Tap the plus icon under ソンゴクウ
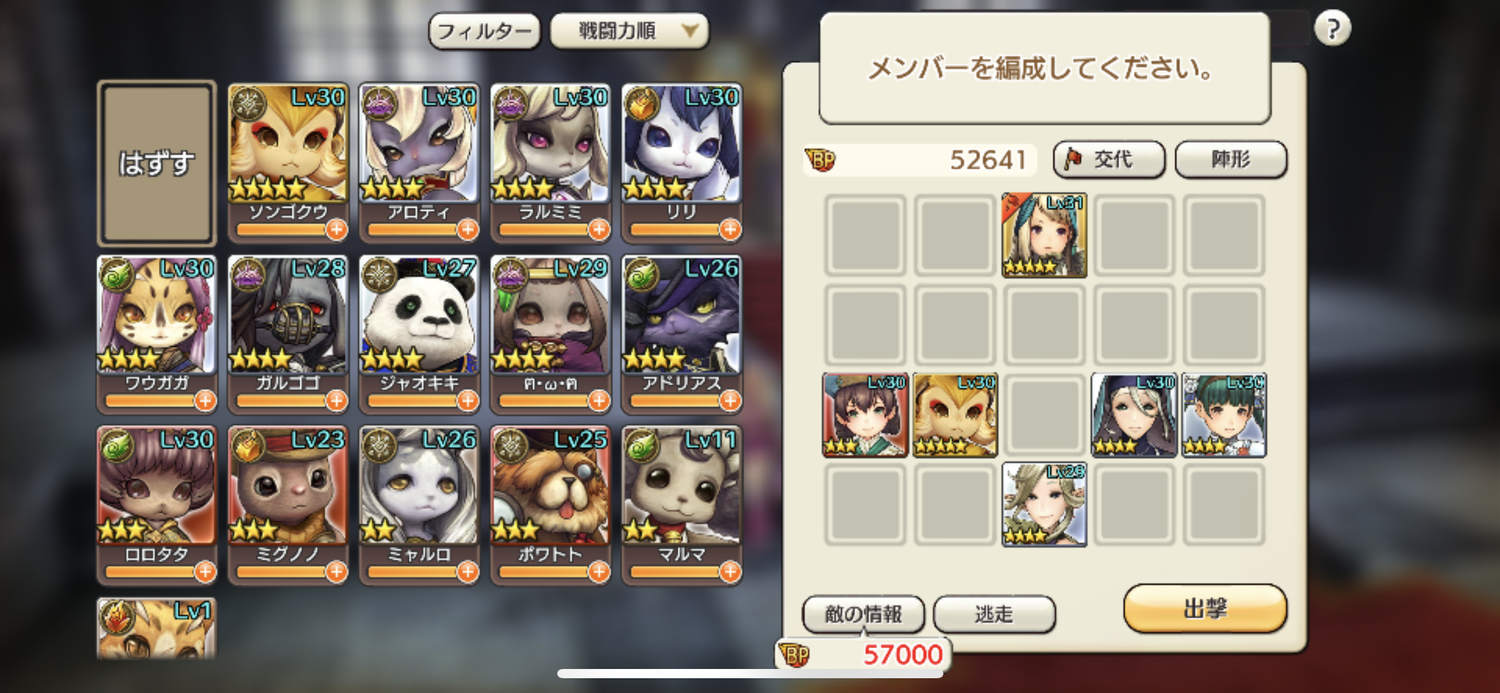This screenshot has width=1500, height=693. point(336,229)
